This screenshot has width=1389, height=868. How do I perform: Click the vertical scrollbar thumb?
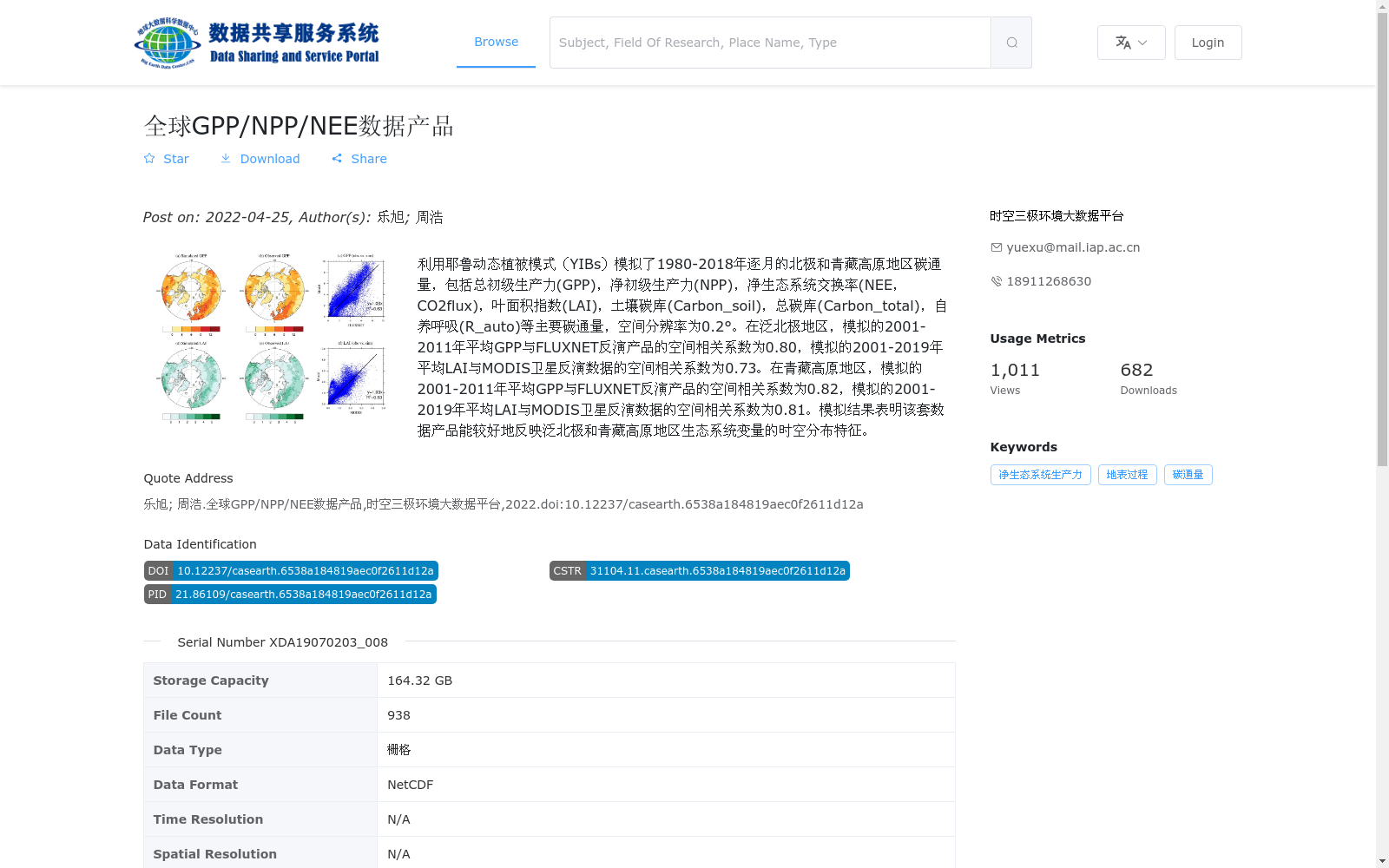1382,239
